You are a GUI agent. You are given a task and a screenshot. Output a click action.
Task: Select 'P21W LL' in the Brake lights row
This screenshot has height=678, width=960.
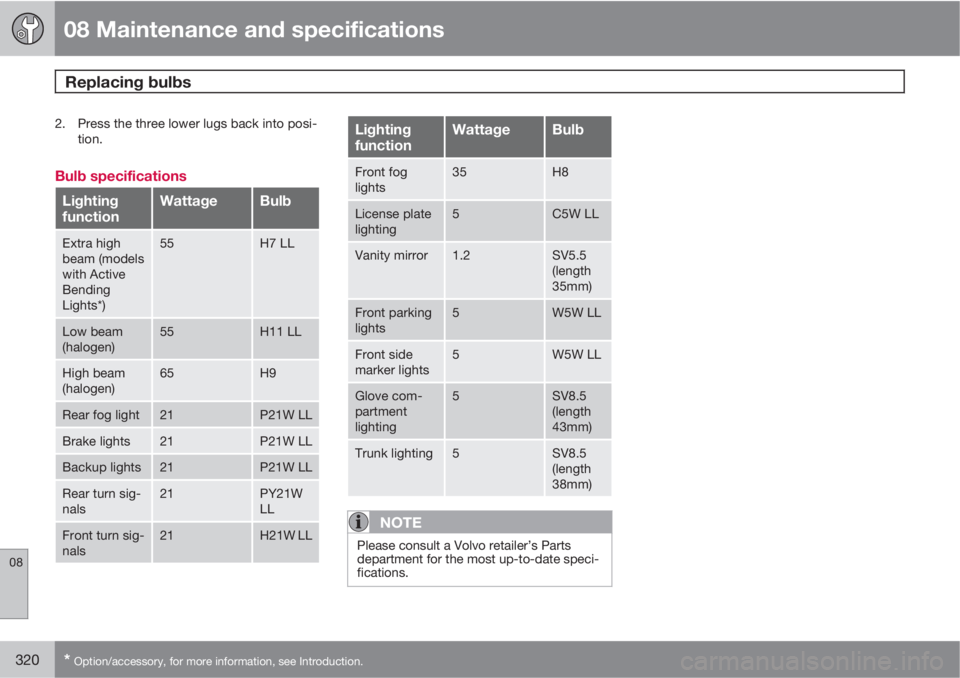[285, 441]
